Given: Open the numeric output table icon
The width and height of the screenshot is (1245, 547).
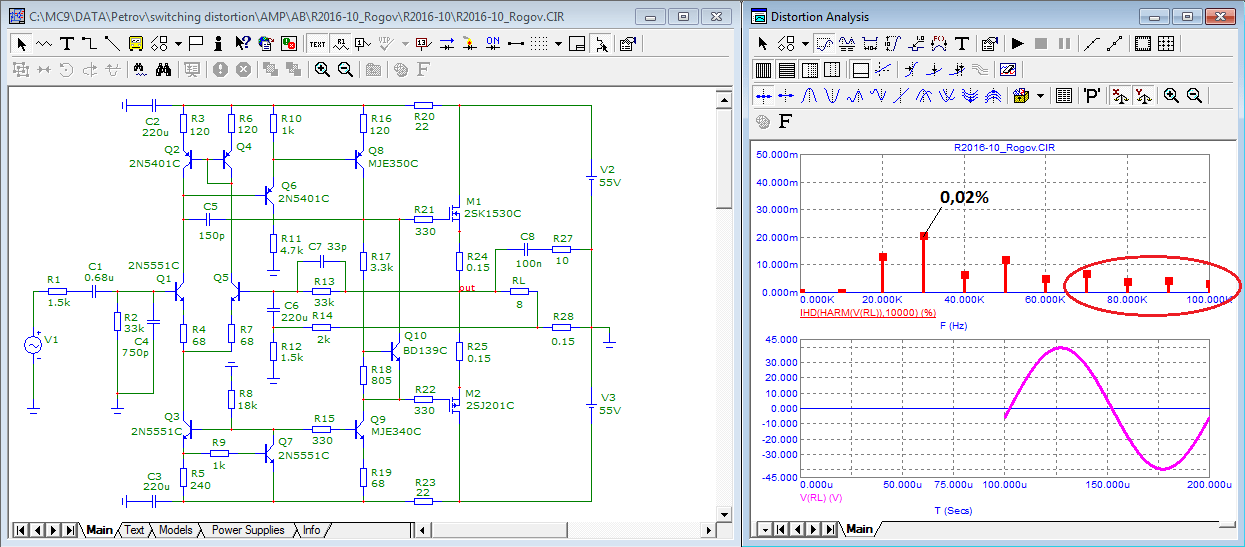Looking at the screenshot, I should coord(1064,94).
